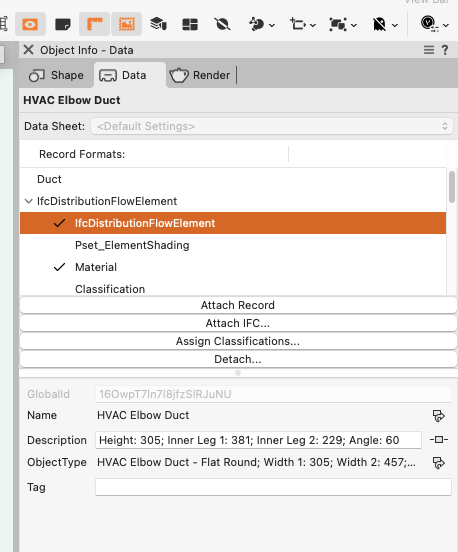
Task: Open the bell-slash toolbar dropdown arrow
Action: (395, 25)
